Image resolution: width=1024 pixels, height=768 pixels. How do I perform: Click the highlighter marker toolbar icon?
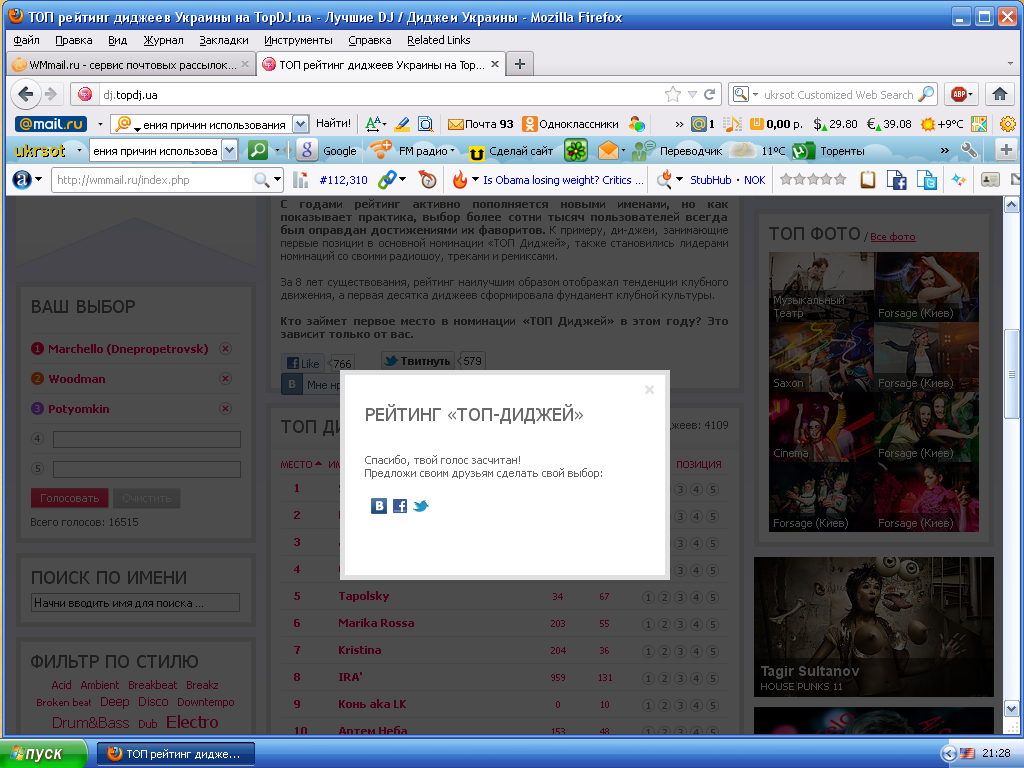click(402, 123)
